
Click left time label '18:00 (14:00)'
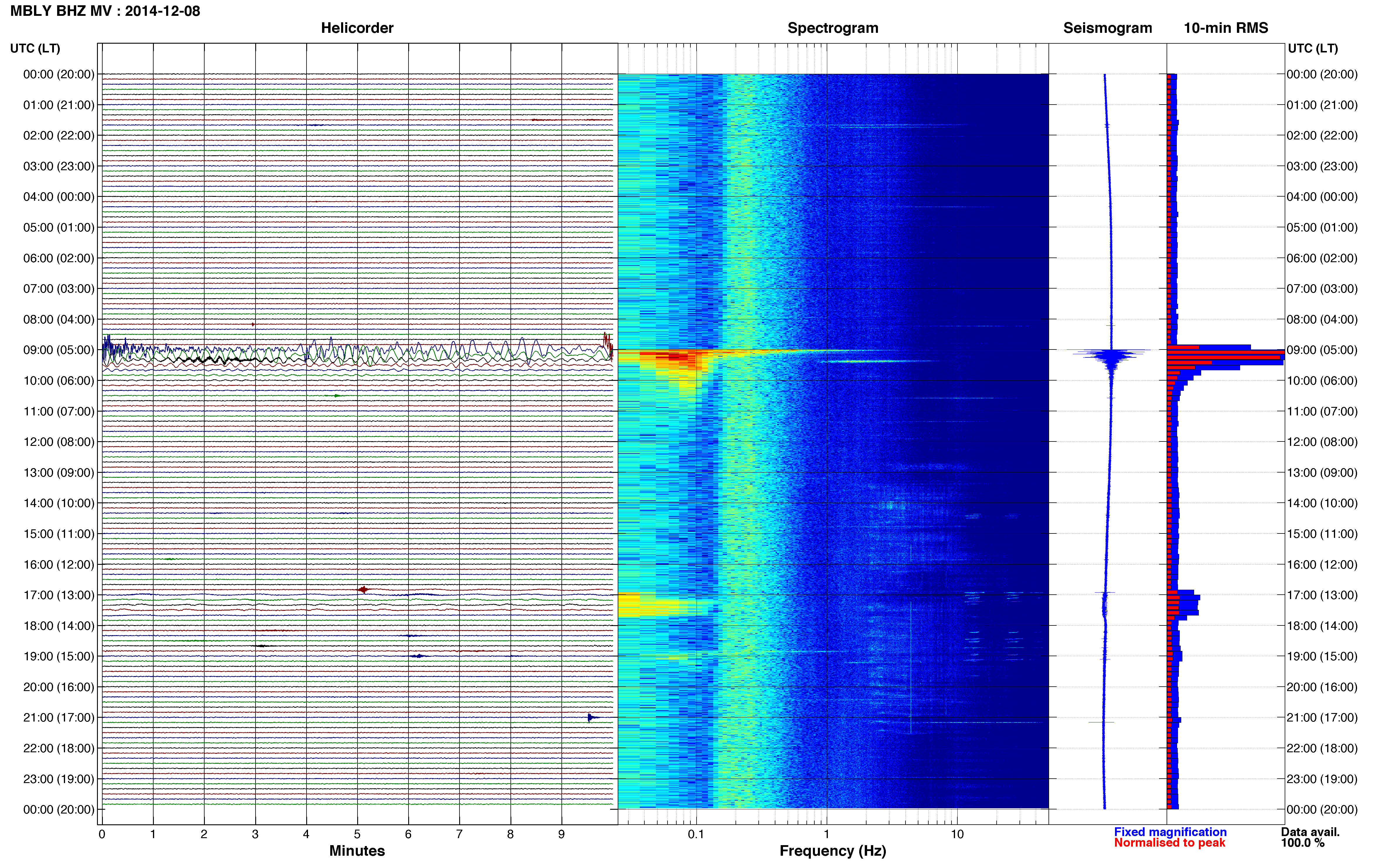tap(59, 626)
